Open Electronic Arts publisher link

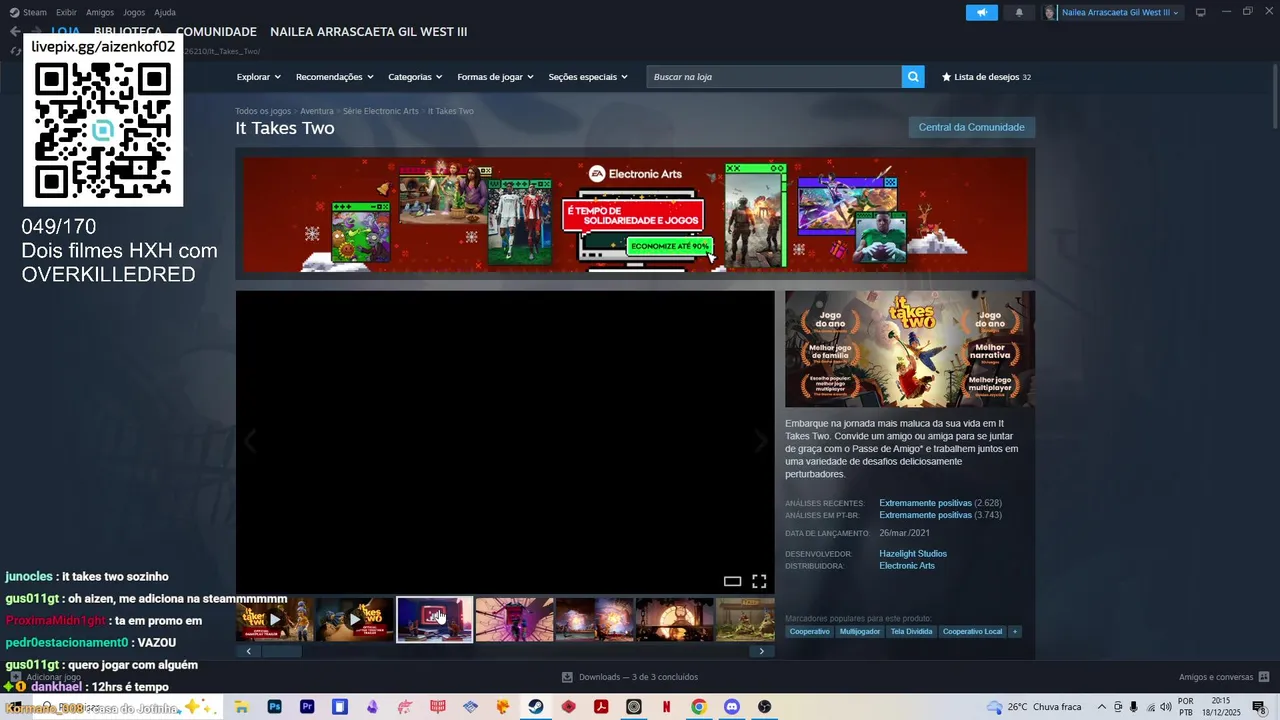(907, 566)
